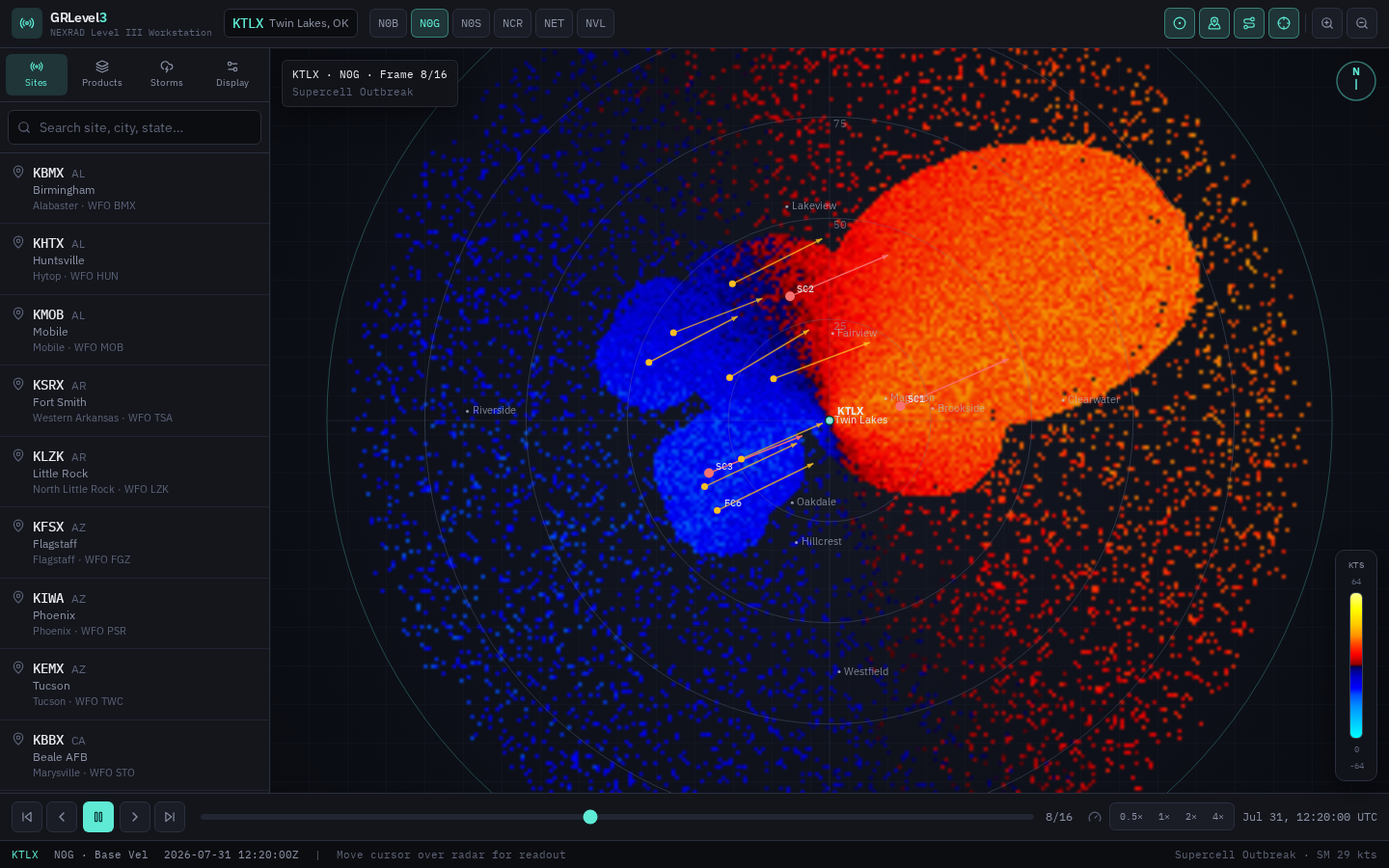Click 'Jul 31, 12:20:00 UTC' timestamp

(x=1310, y=817)
